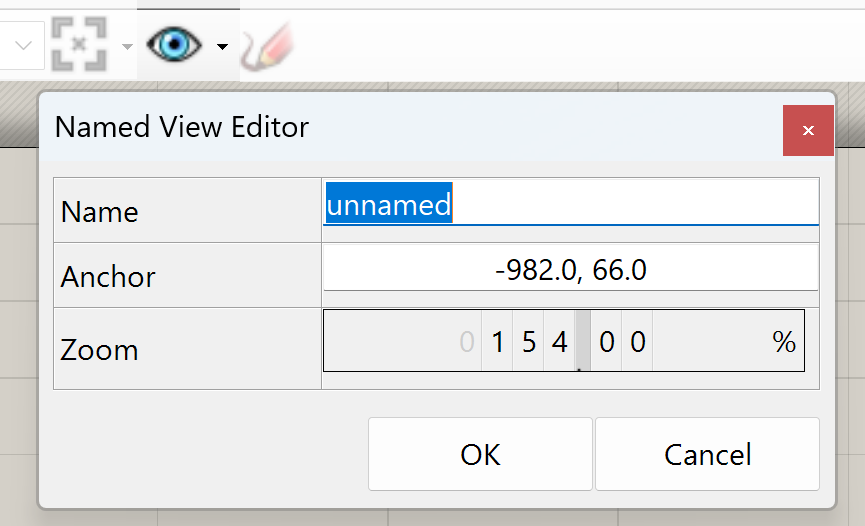865x526 pixels.
Task: Click the "Anchor" row label
Action: [108, 277]
